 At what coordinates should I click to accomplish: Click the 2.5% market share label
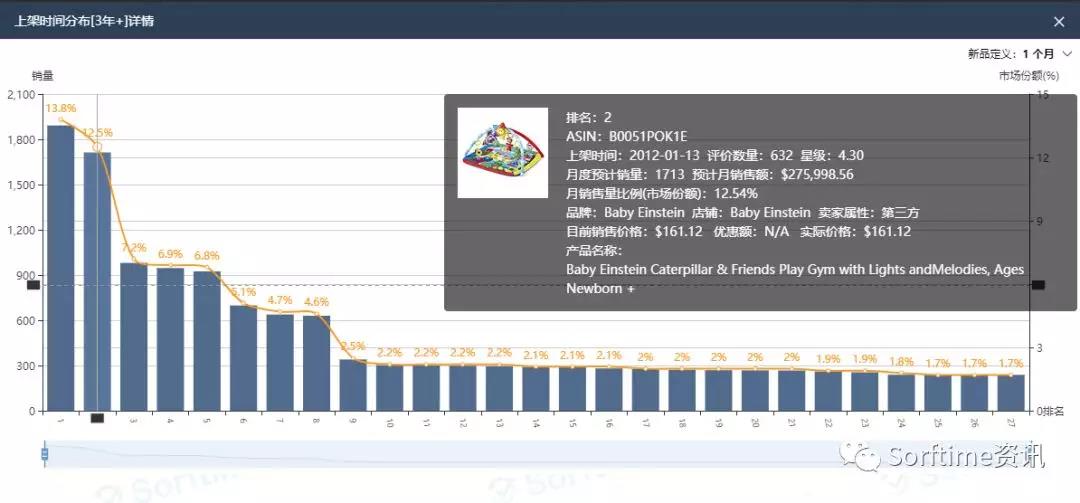point(353,346)
